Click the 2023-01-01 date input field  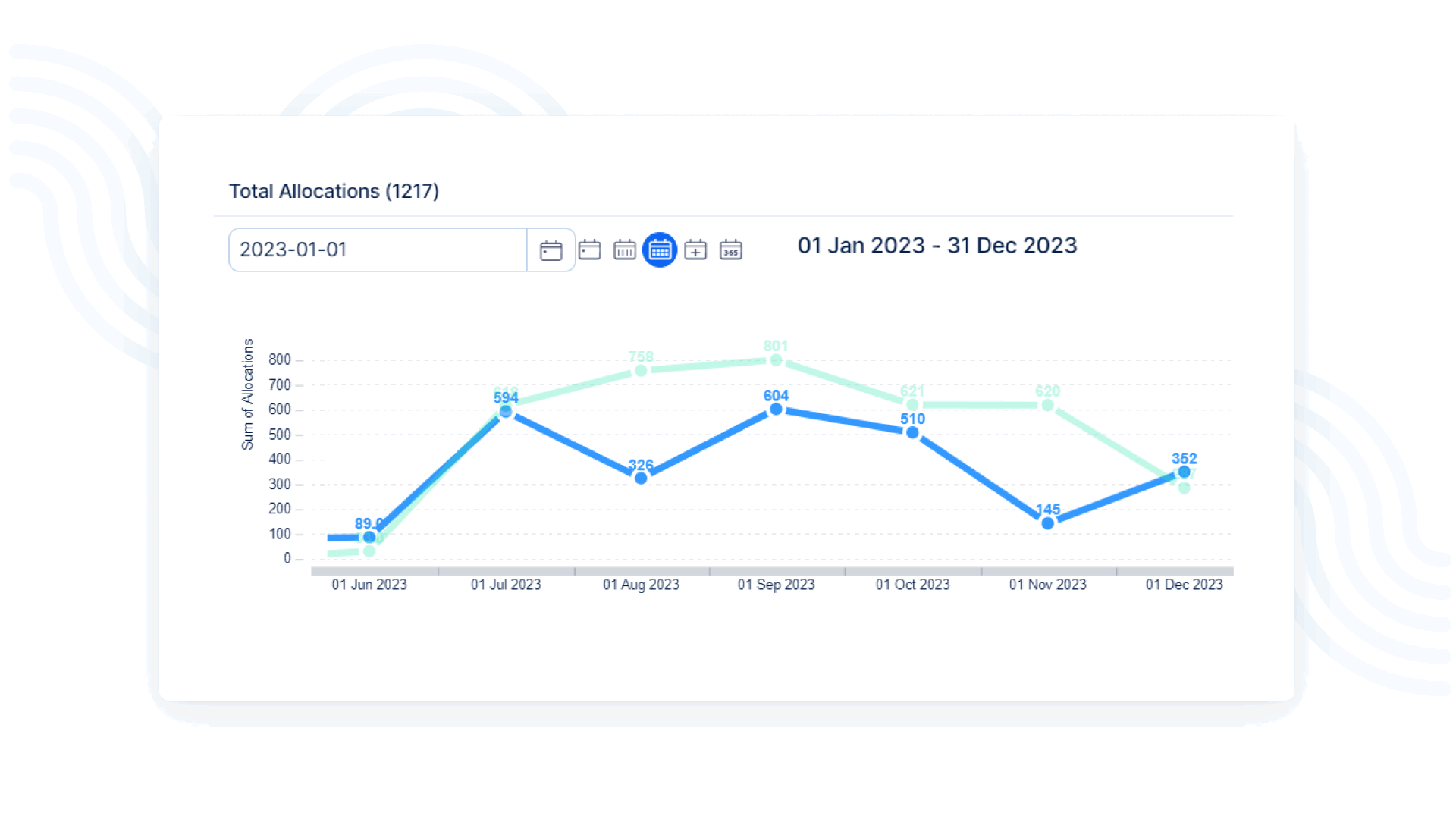pos(377,250)
